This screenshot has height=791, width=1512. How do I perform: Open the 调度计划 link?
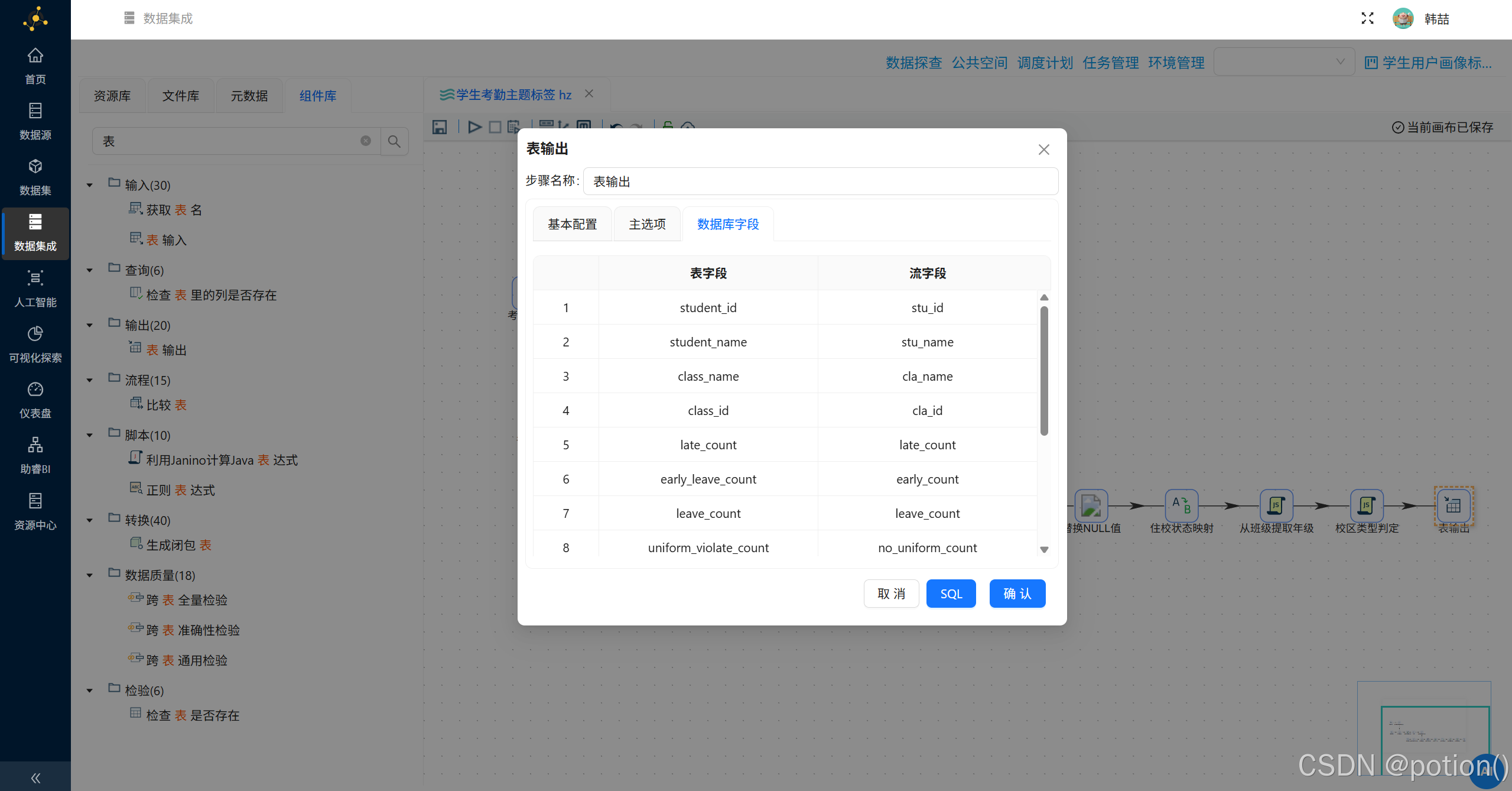pyautogui.click(x=1045, y=63)
